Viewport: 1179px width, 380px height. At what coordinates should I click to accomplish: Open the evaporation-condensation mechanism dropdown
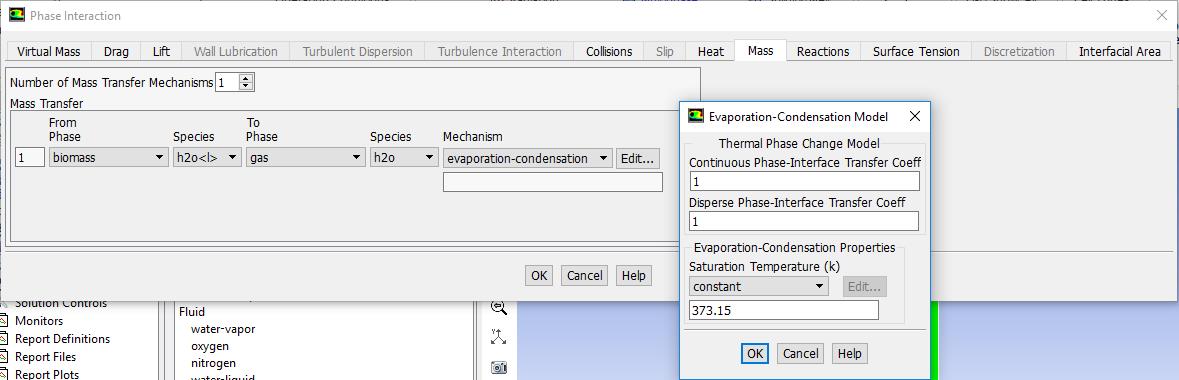pos(527,158)
